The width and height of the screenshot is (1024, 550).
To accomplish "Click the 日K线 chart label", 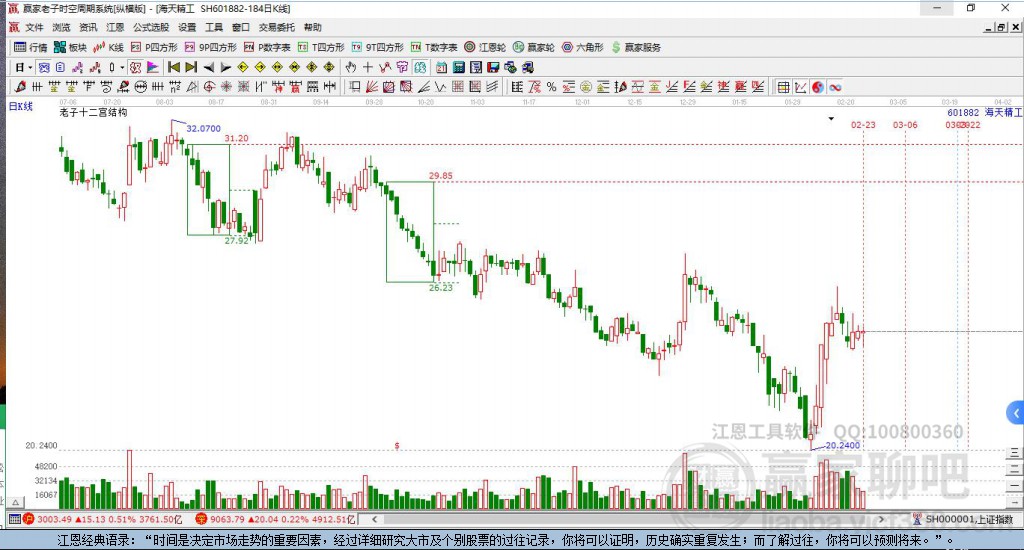I will [20, 106].
